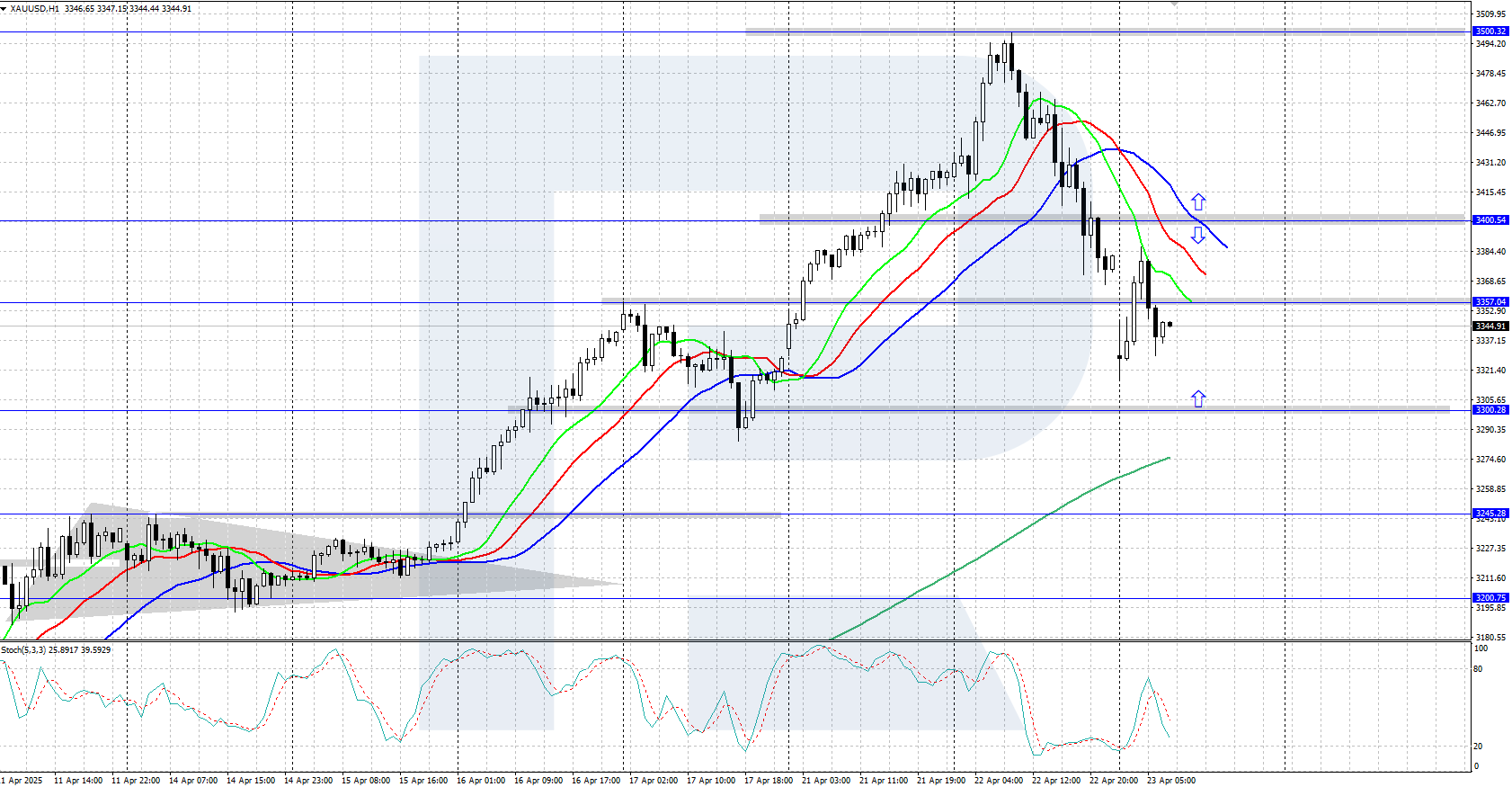
Task: Click the up arrow above the 3400.54 level
Action: click(1198, 202)
